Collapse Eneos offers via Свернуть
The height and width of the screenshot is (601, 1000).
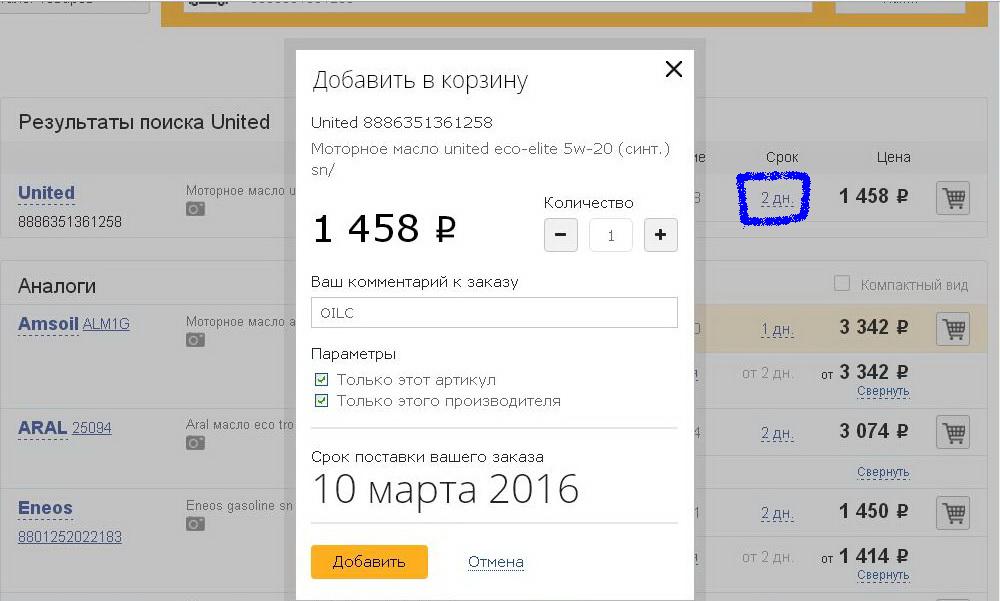[883, 575]
